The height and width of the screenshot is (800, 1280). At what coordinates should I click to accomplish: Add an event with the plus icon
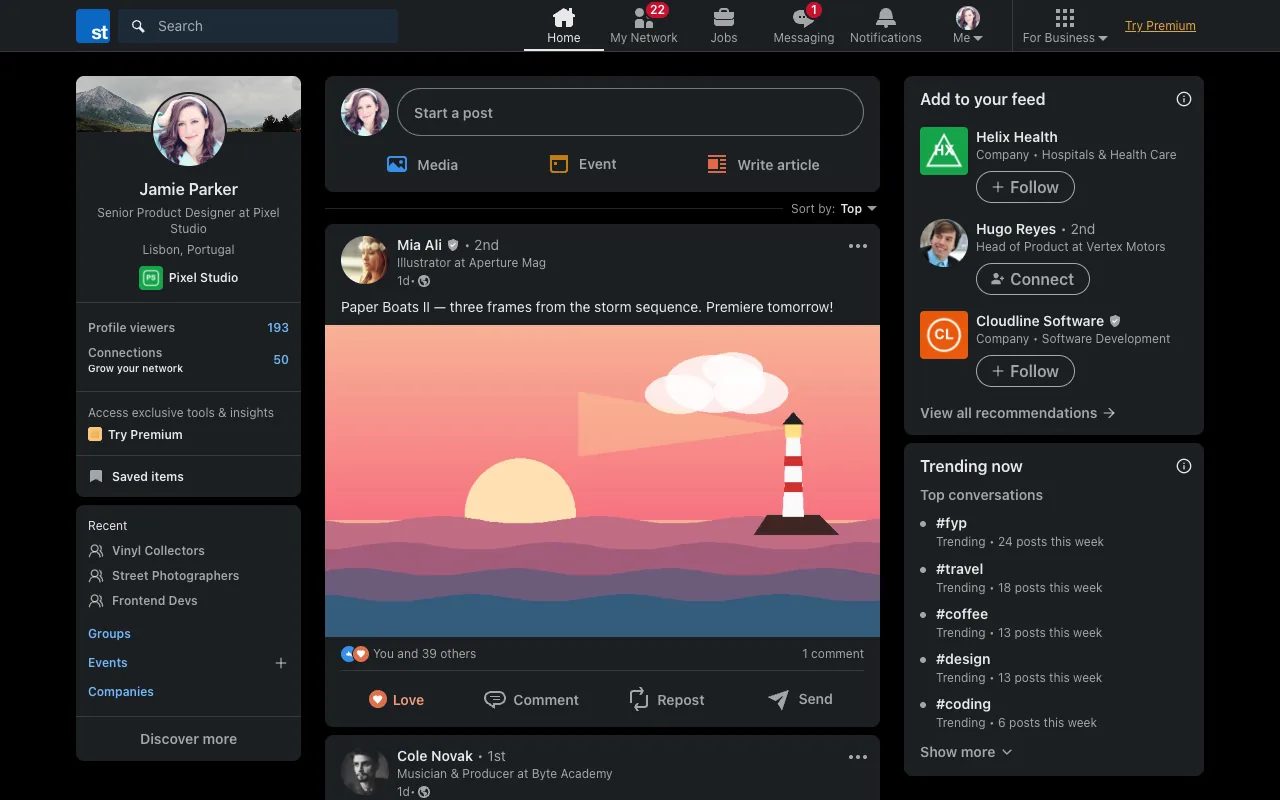(281, 663)
